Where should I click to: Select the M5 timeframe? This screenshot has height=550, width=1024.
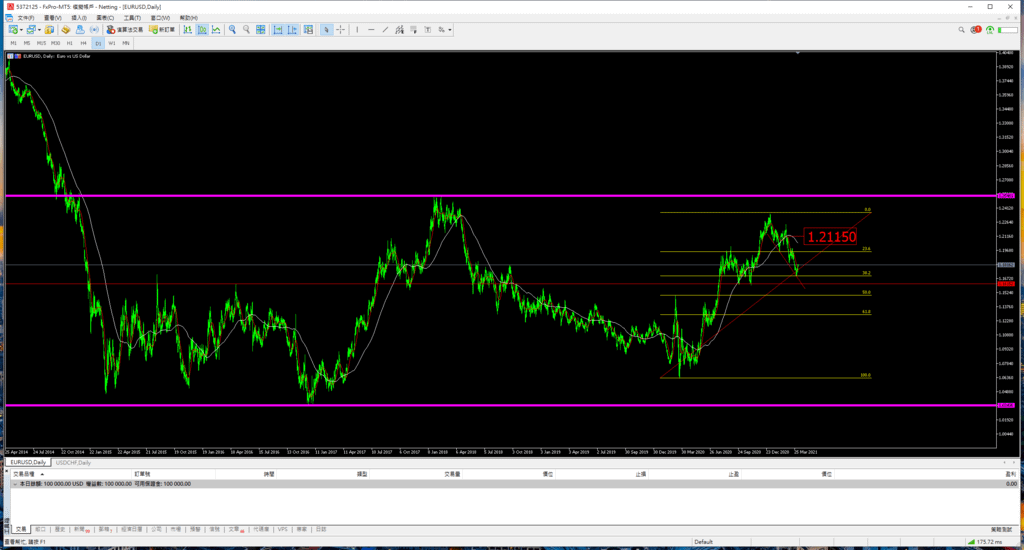27,43
